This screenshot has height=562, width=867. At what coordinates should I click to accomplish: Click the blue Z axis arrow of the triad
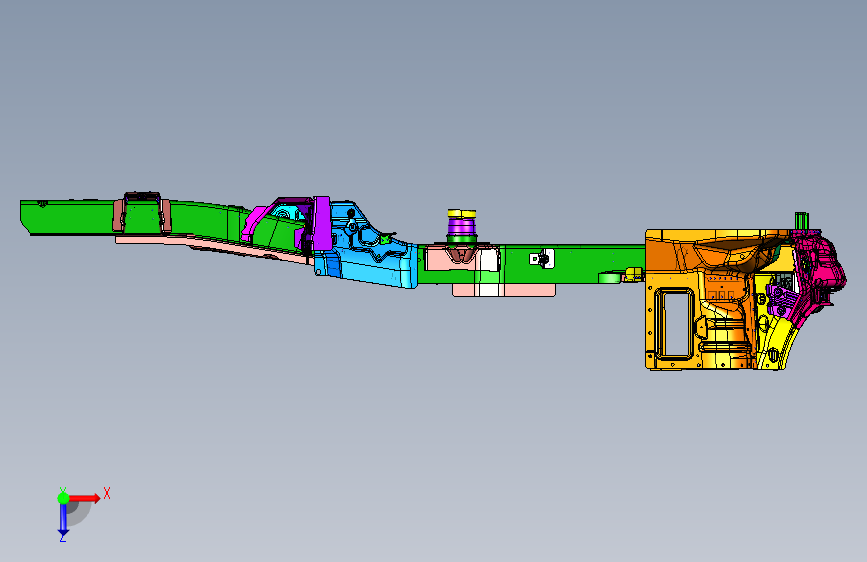(x=63, y=520)
